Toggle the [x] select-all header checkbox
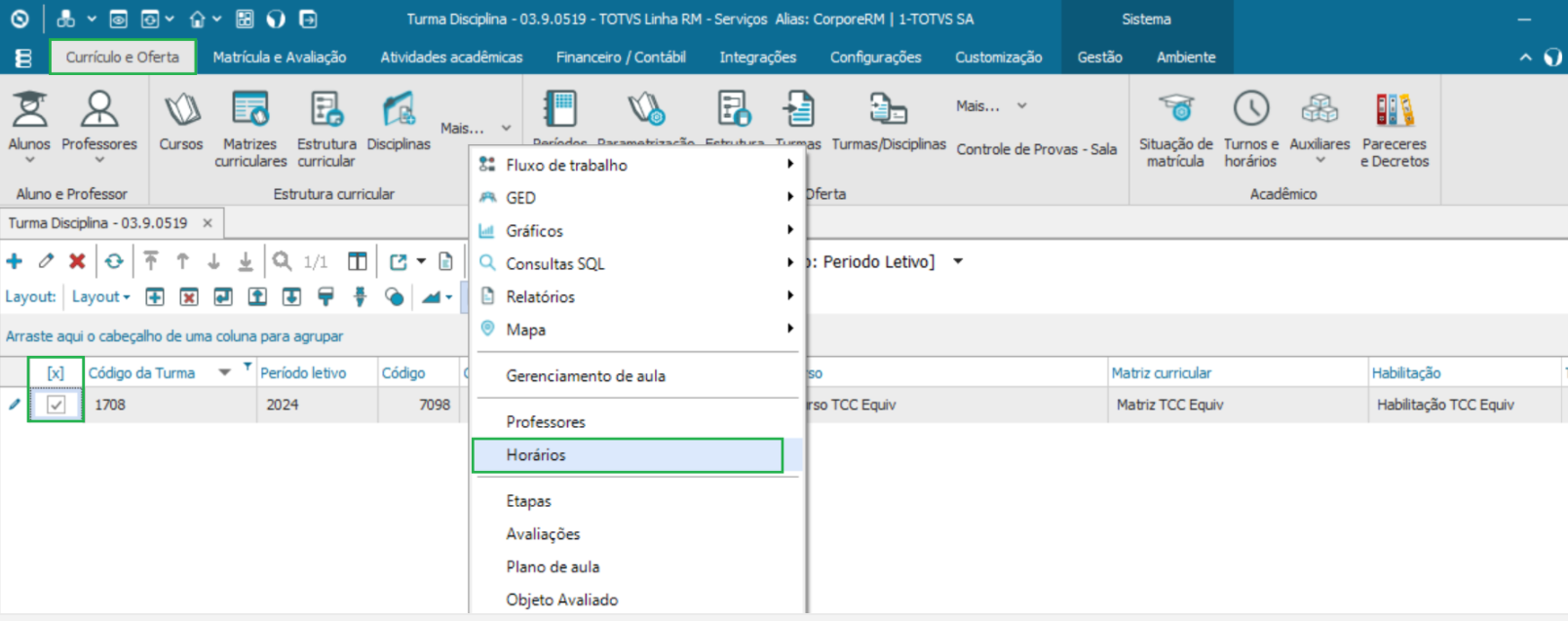 tap(56, 372)
